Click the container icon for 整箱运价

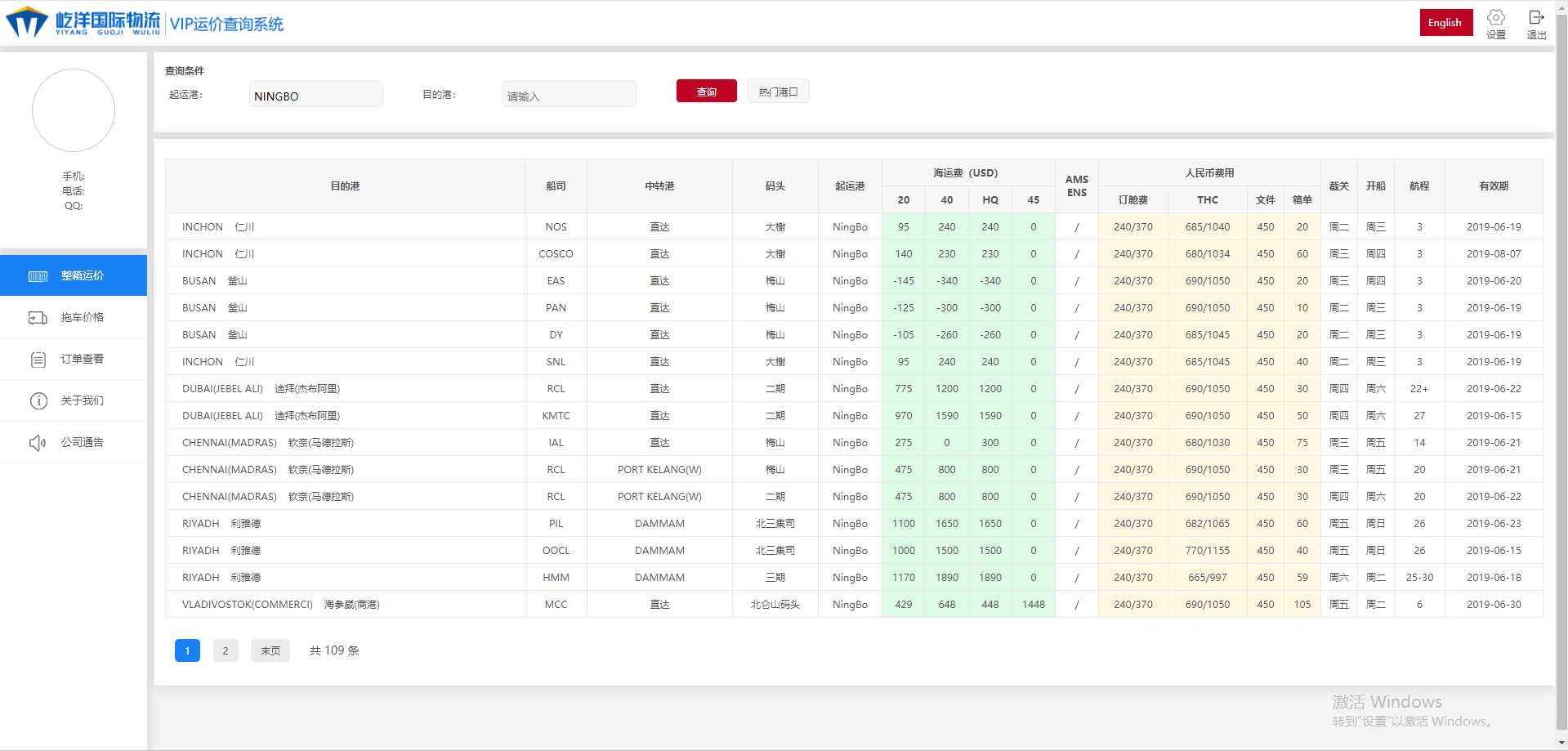[x=38, y=276]
